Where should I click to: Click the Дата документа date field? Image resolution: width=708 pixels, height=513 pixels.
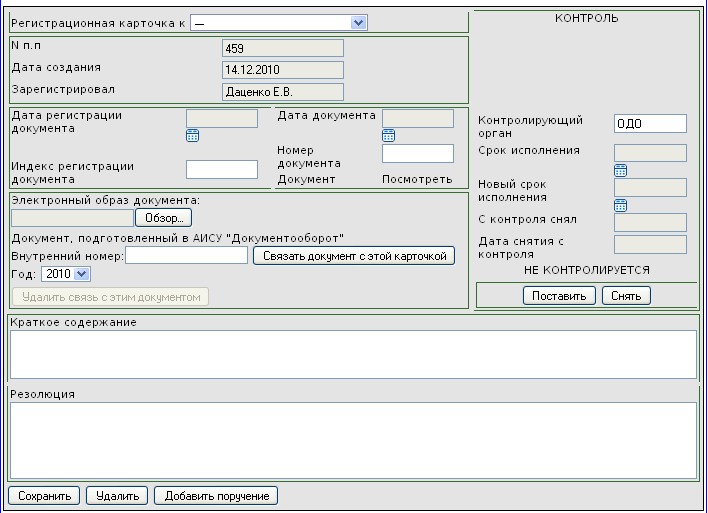[418, 119]
